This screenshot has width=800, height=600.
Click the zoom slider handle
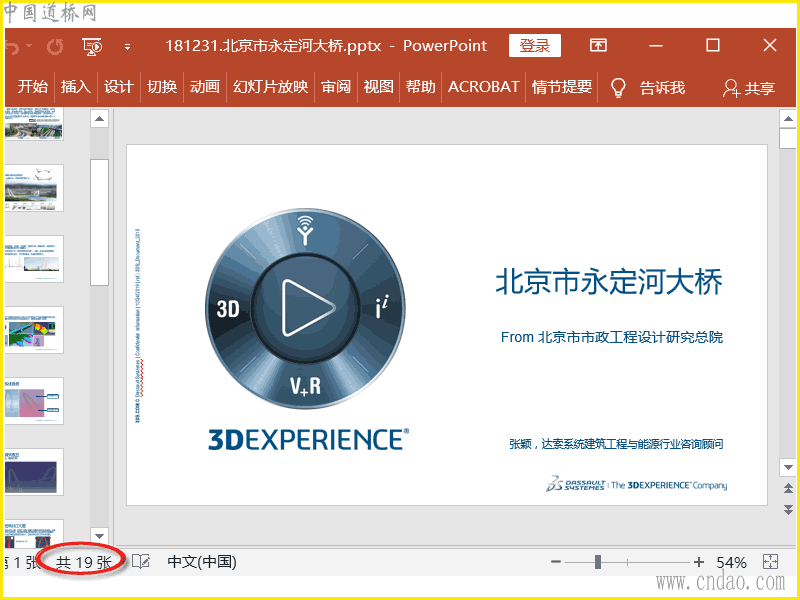tap(597, 562)
